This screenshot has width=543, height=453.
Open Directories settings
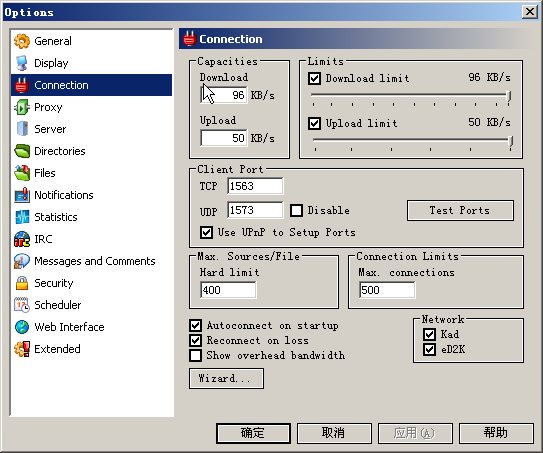(91, 151)
